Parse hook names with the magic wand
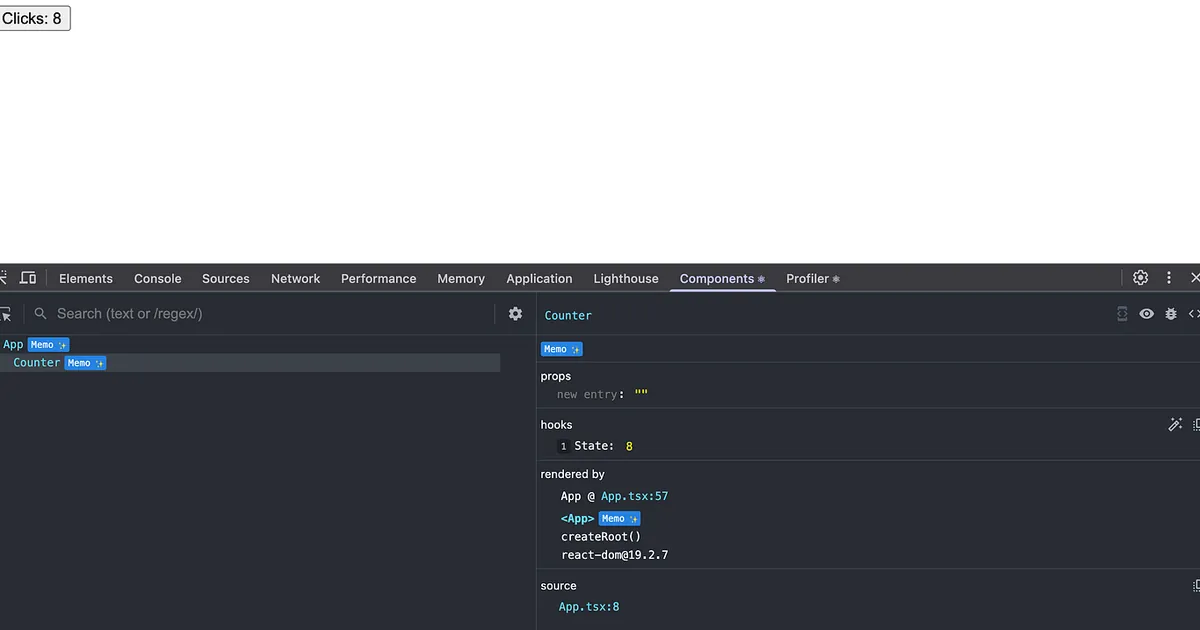 point(1175,425)
